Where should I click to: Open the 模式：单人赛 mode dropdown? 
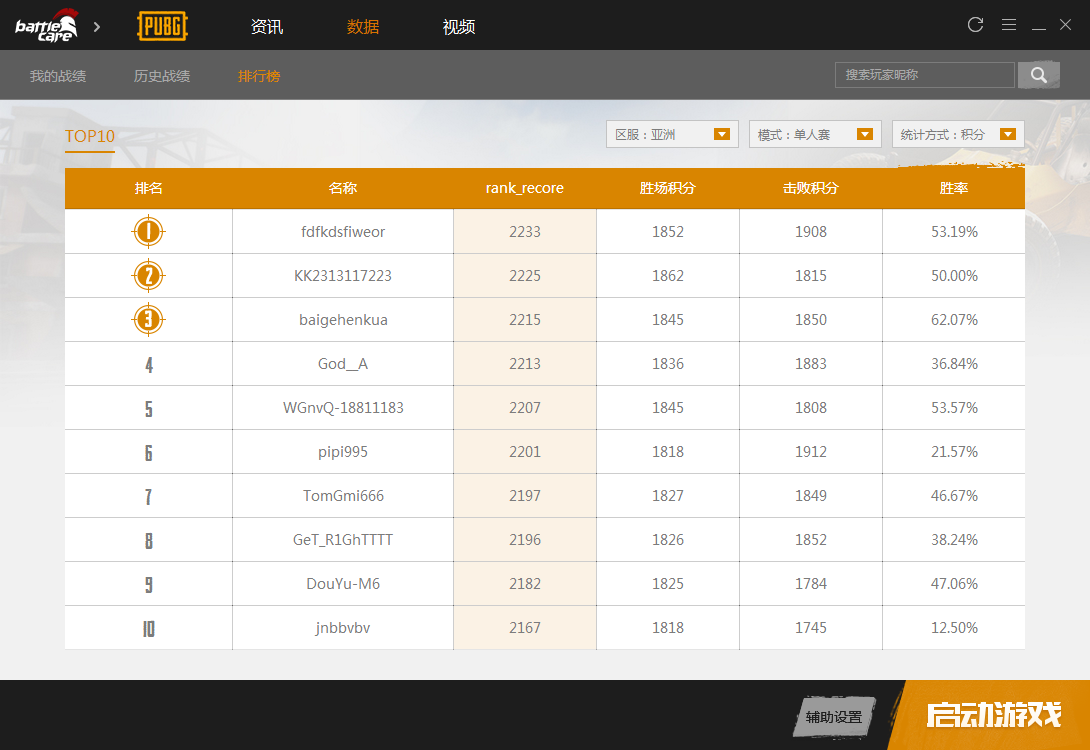tap(815, 134)
